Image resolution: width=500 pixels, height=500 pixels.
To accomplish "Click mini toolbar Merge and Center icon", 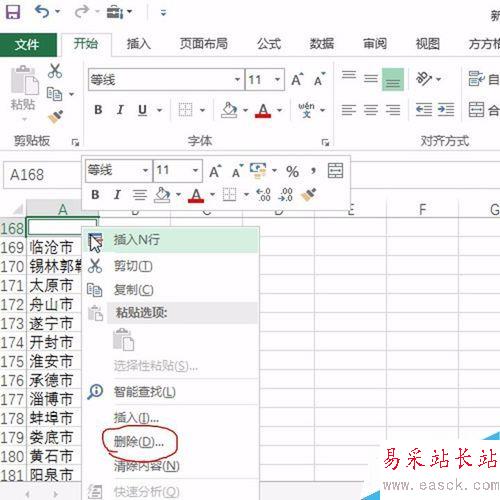I will pos(335,171).
